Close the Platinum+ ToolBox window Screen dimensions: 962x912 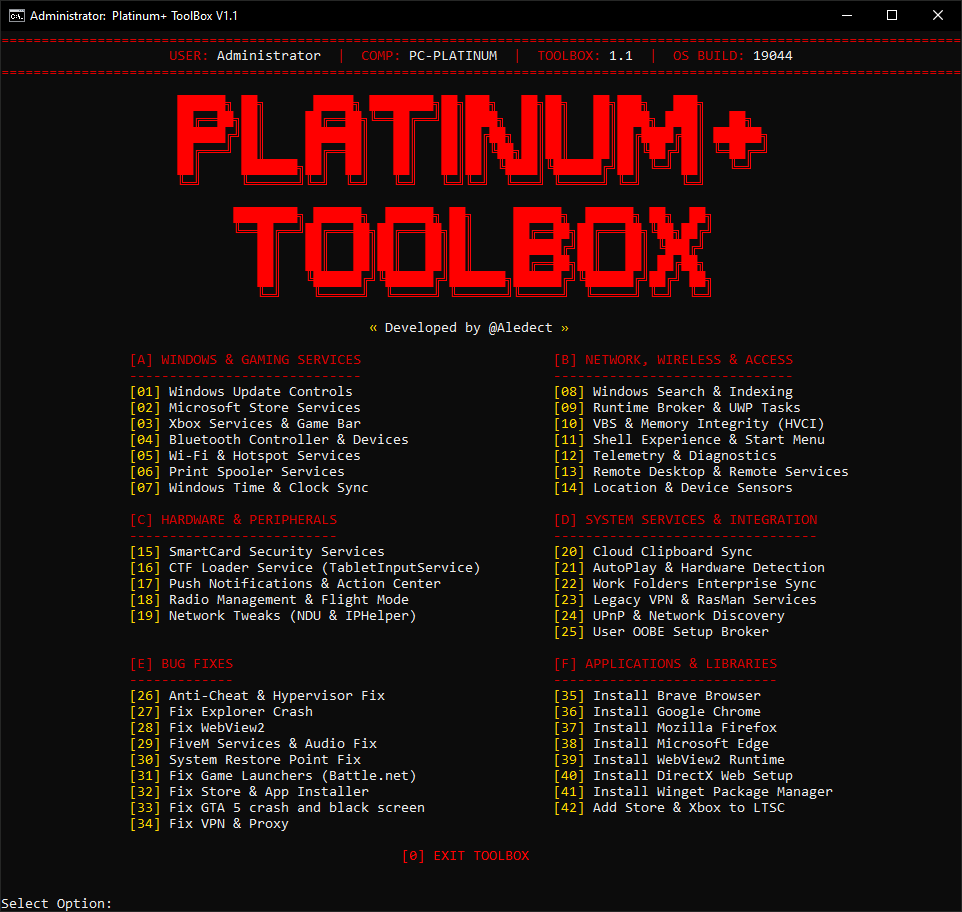point(937,15)
